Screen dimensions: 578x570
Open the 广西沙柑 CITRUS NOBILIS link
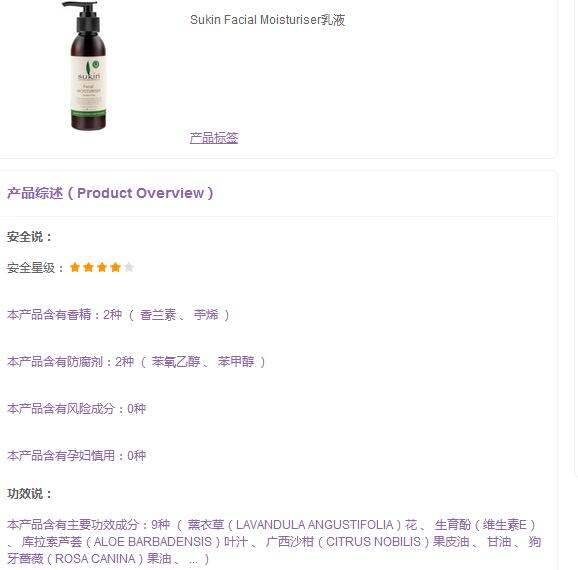[367, 542]
